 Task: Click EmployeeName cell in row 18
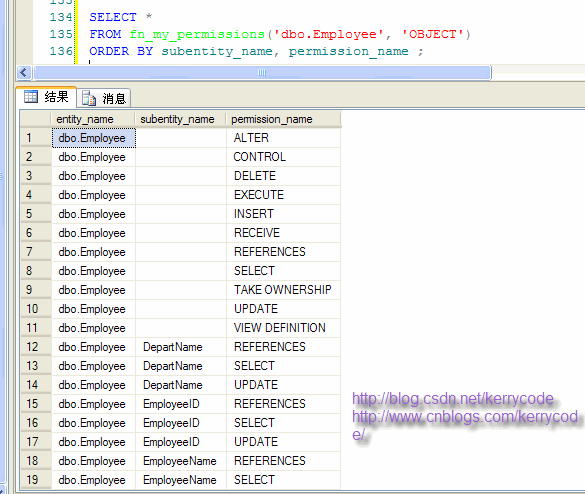(181, 461)
